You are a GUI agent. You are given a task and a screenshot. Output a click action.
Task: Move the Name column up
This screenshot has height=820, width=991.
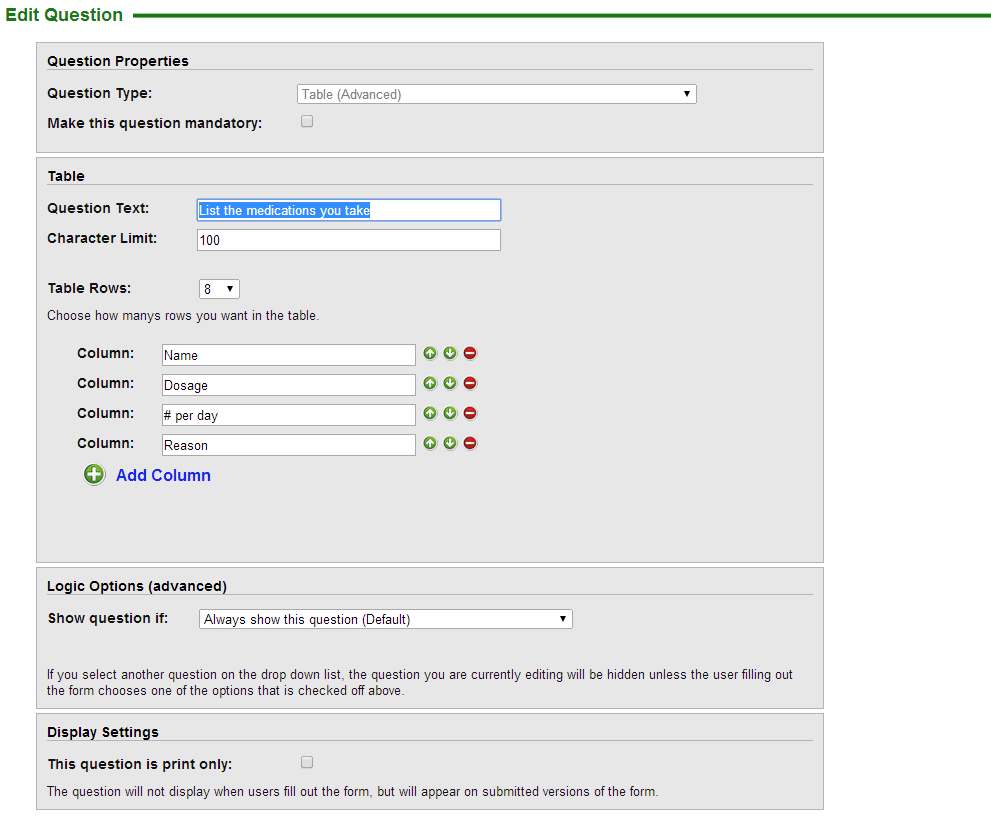(430, 353)
